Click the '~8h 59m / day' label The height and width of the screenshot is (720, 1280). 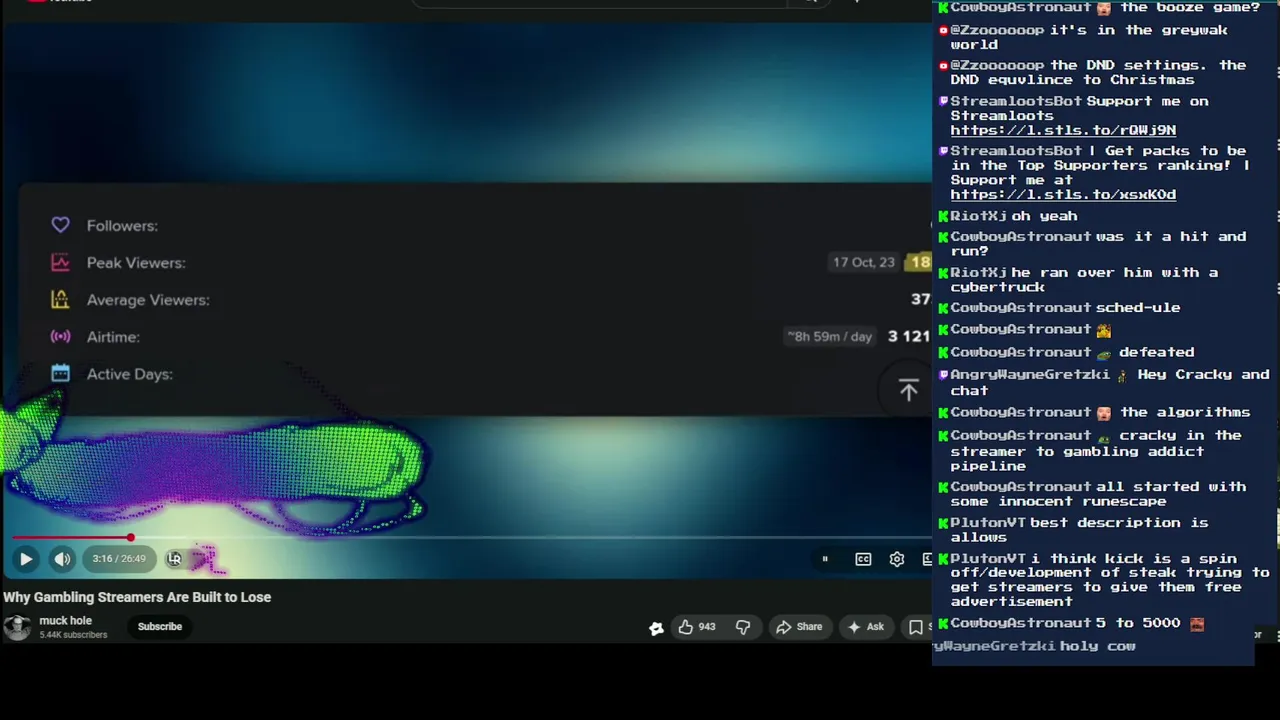829,337
